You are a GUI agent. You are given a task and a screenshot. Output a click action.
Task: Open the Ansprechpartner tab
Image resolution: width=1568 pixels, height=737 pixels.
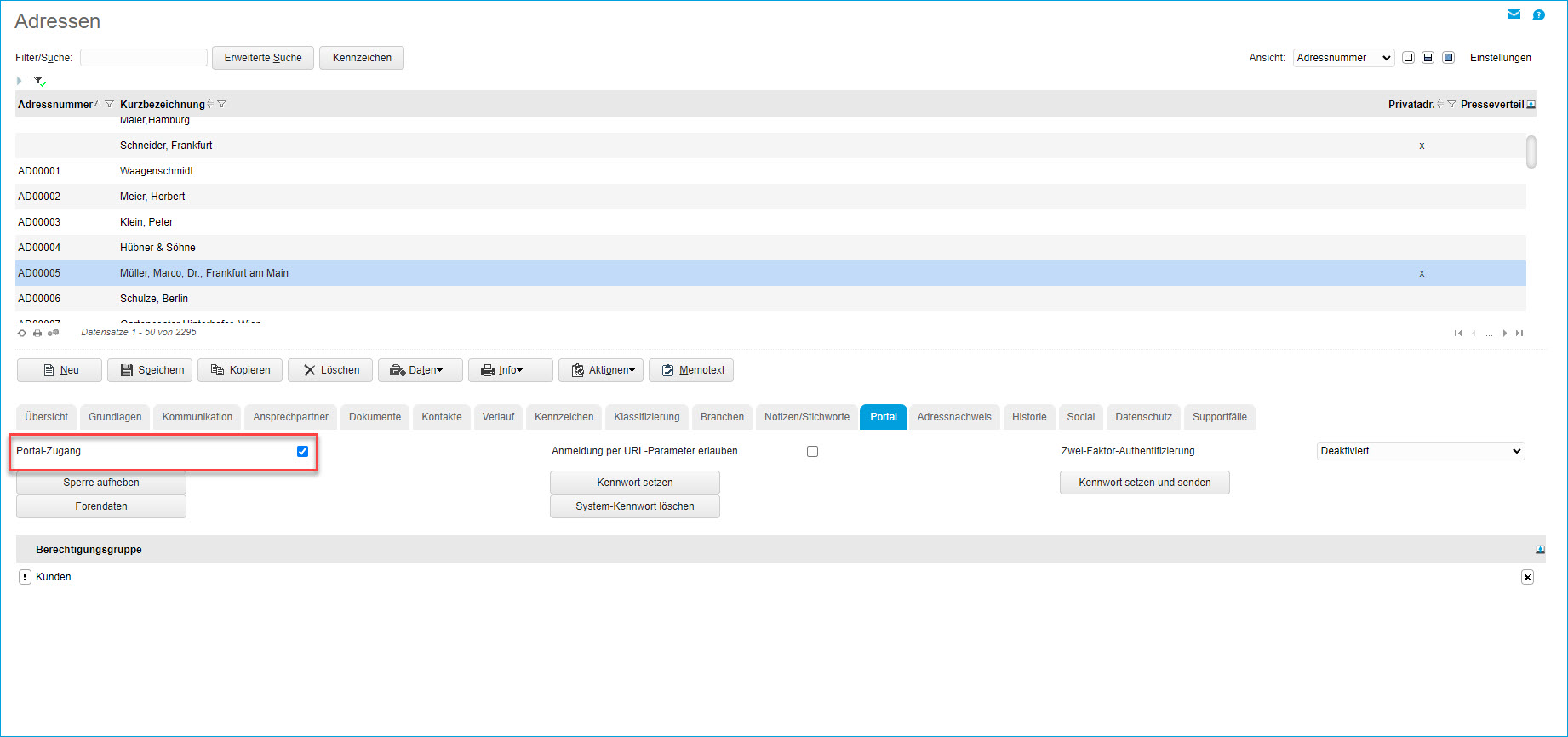[x=291, y=417]
